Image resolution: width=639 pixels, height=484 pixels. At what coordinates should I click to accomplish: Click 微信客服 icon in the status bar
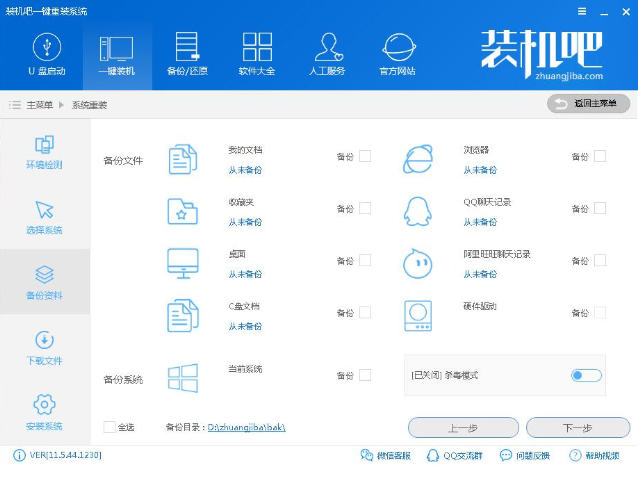click(x=367, y=456)
